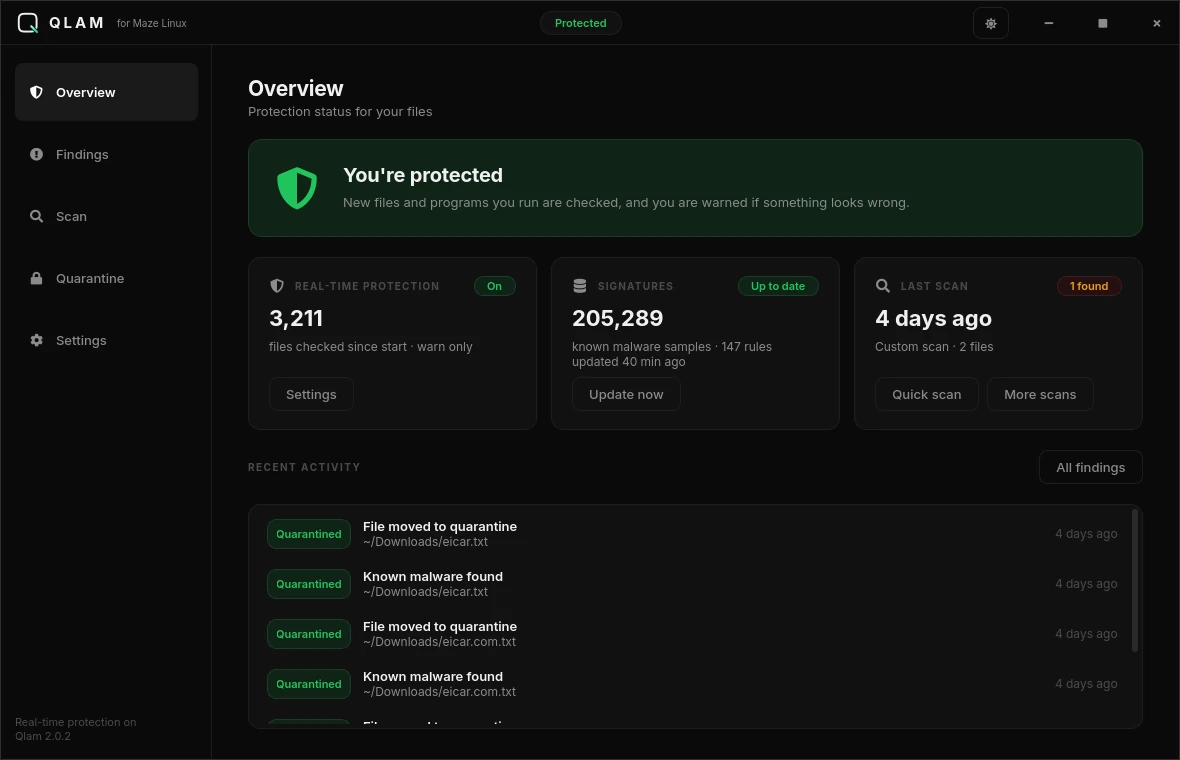Start a Quick scan

(926, 394)
